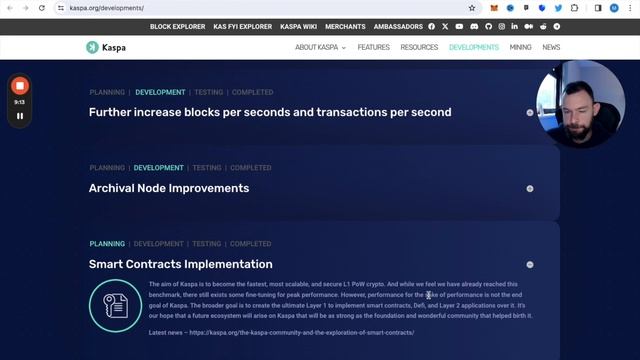The width and height of the screenshot is (640, 360).
Task: Open the blue circular arrow extension
Action: (x=510, y=8)
